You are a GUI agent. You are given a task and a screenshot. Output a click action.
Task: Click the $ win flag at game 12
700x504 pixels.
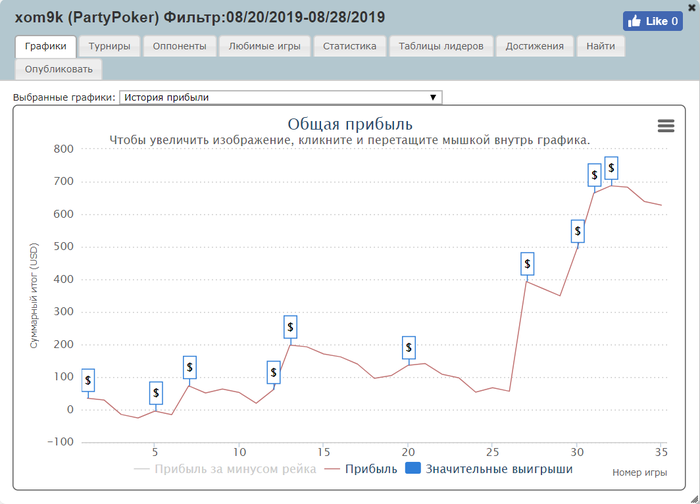pos(274,372)
